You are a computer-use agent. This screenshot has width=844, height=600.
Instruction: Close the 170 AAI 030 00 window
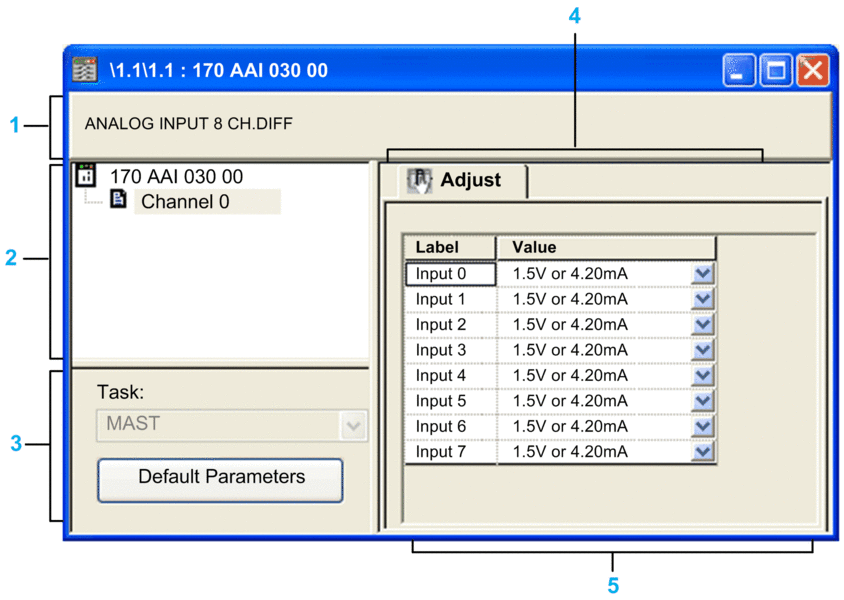[812, 70]
